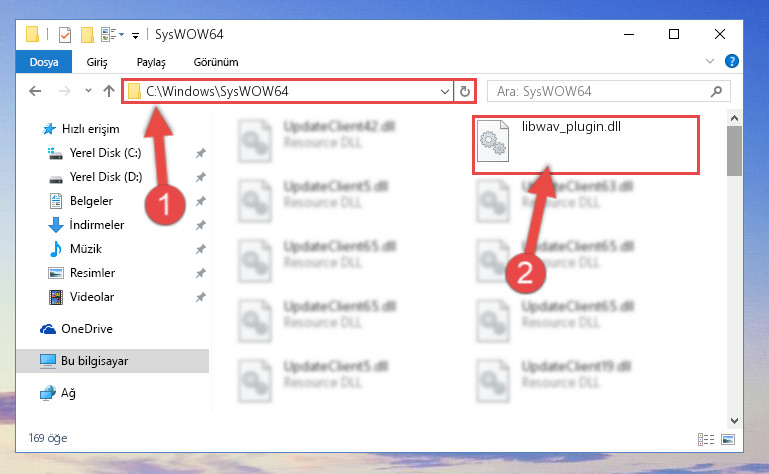Click the Back navigation arrow
The width and height of the screenshot is (769, 474).
click(35, 91)
